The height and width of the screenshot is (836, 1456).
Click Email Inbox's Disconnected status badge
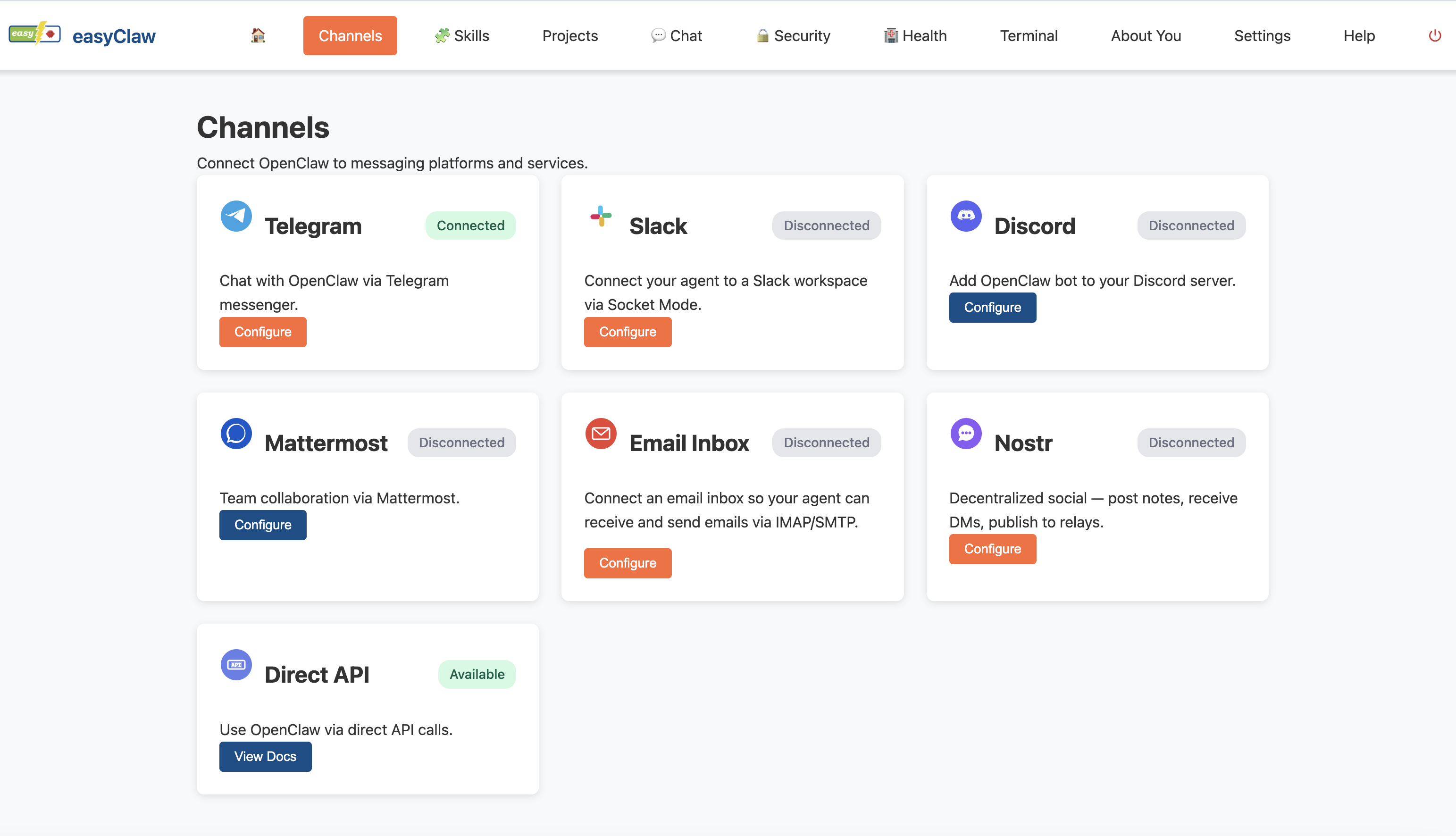pos(826,443)
